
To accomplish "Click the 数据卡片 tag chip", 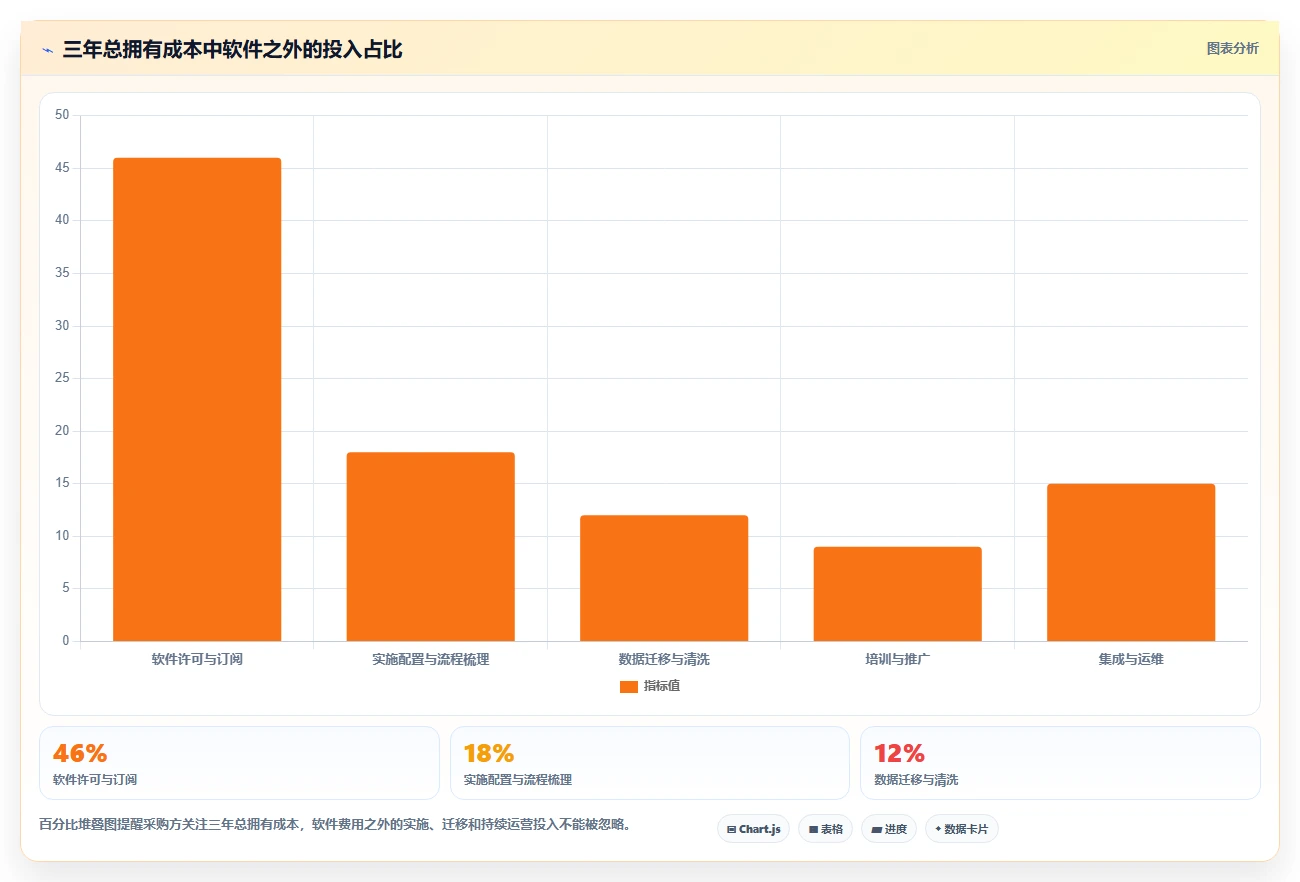I will pyautogui.click(x=962, y=829).
